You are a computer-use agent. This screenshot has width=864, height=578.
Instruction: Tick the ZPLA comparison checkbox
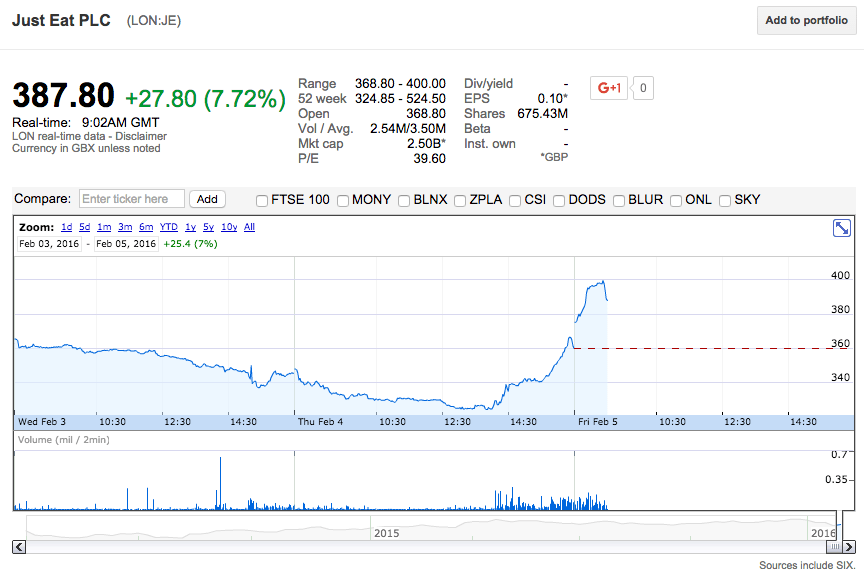pos(460,200)
